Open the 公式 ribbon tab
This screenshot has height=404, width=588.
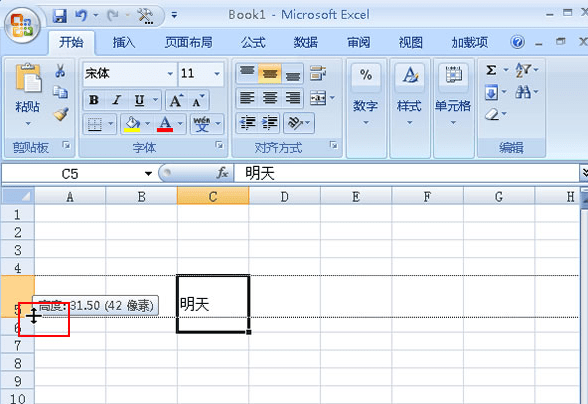pyautogui.click(x=253, y=42)
